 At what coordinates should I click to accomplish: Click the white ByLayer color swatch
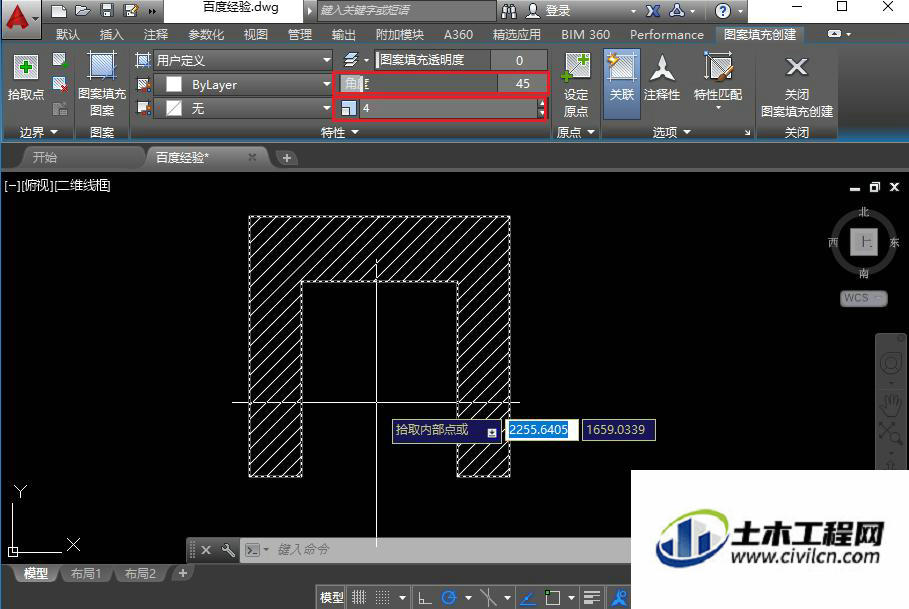174,85
